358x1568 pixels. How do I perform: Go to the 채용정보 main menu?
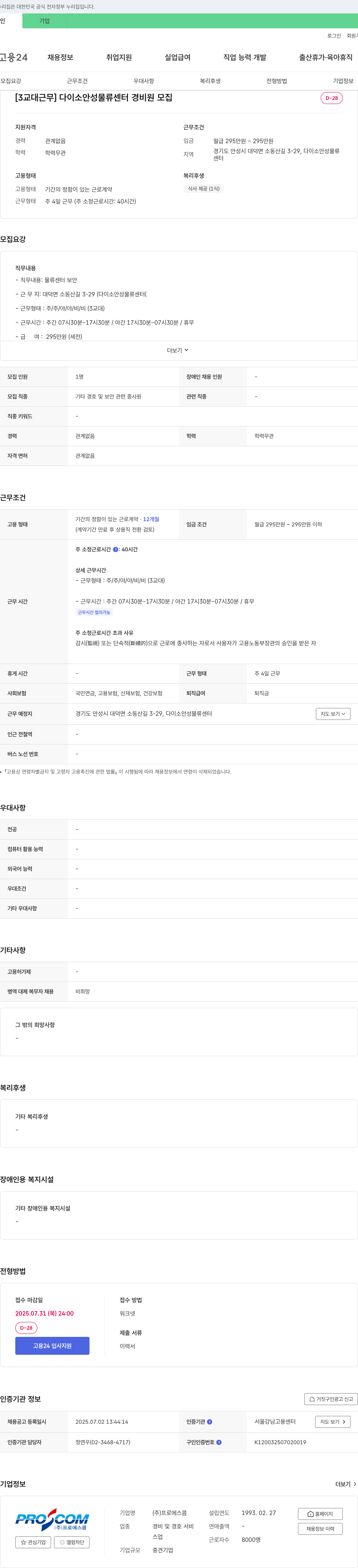[x=60, y=57]
